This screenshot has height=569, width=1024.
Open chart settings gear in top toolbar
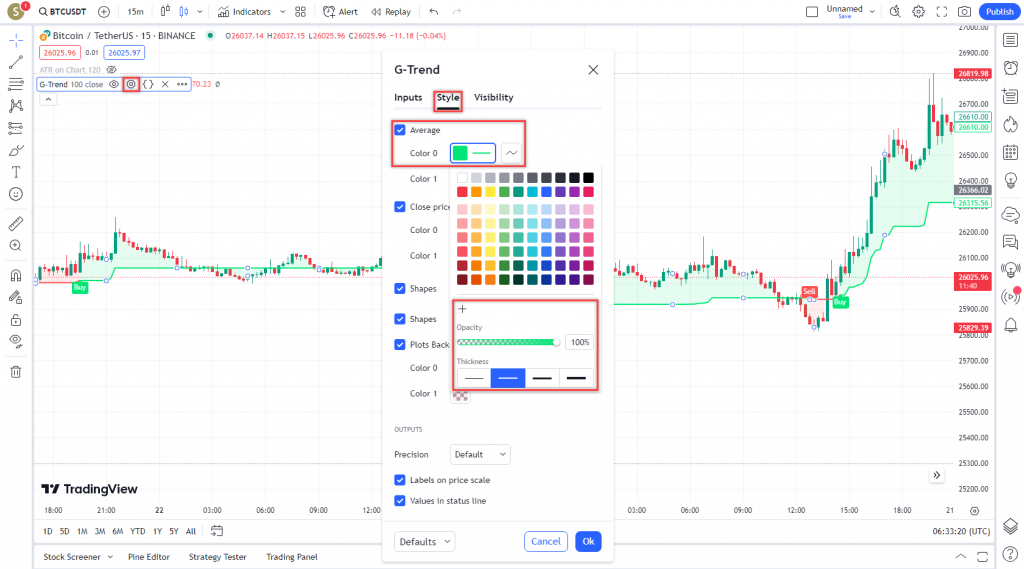[918, 12]
